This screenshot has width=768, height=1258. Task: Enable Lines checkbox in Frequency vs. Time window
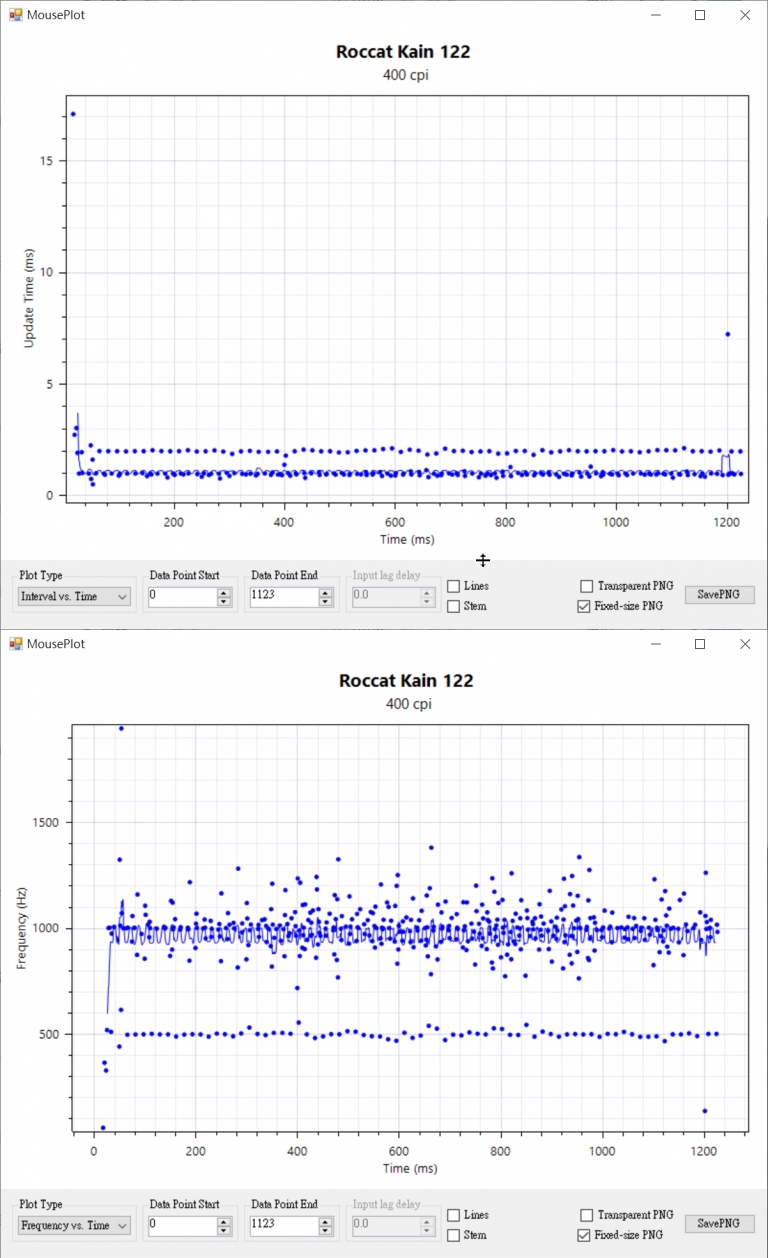click(x=454, y=1215)
